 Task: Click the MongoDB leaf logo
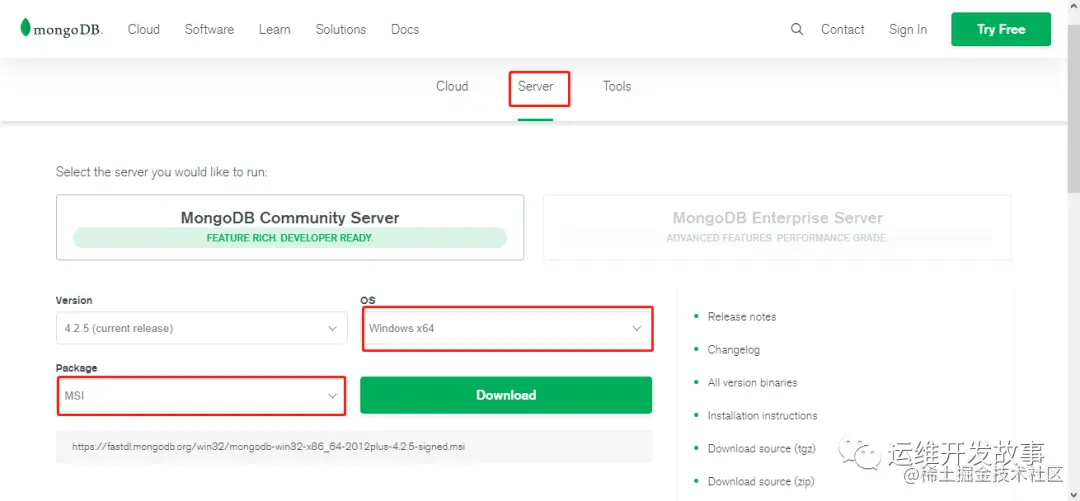click(x=61, y=29)
